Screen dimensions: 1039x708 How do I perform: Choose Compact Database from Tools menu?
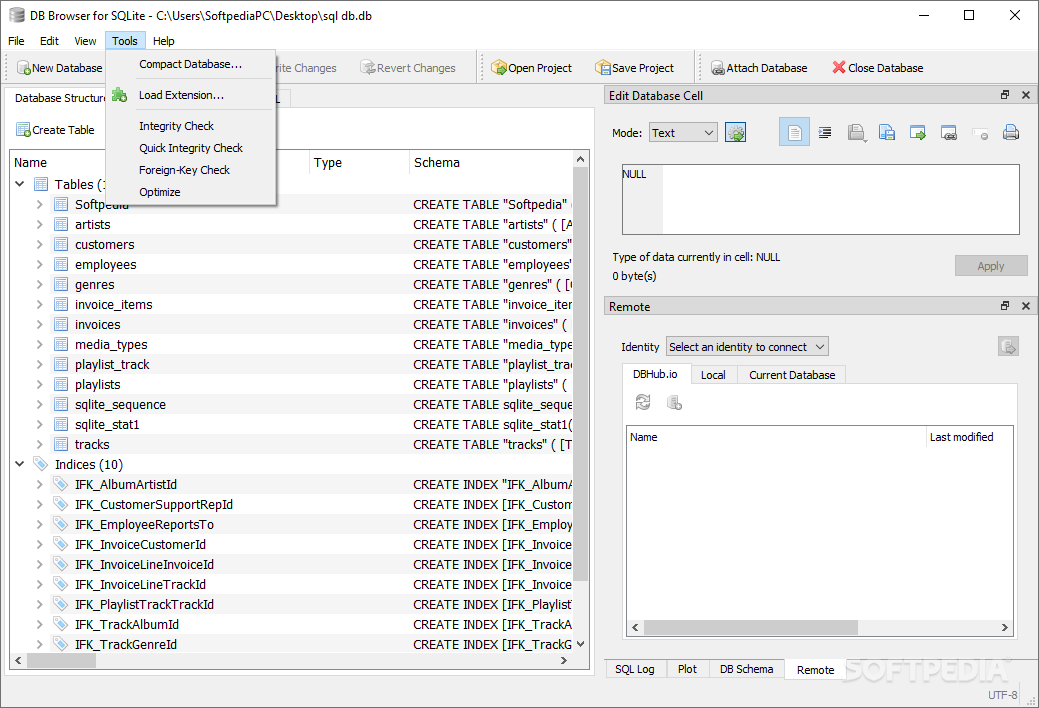191,64
